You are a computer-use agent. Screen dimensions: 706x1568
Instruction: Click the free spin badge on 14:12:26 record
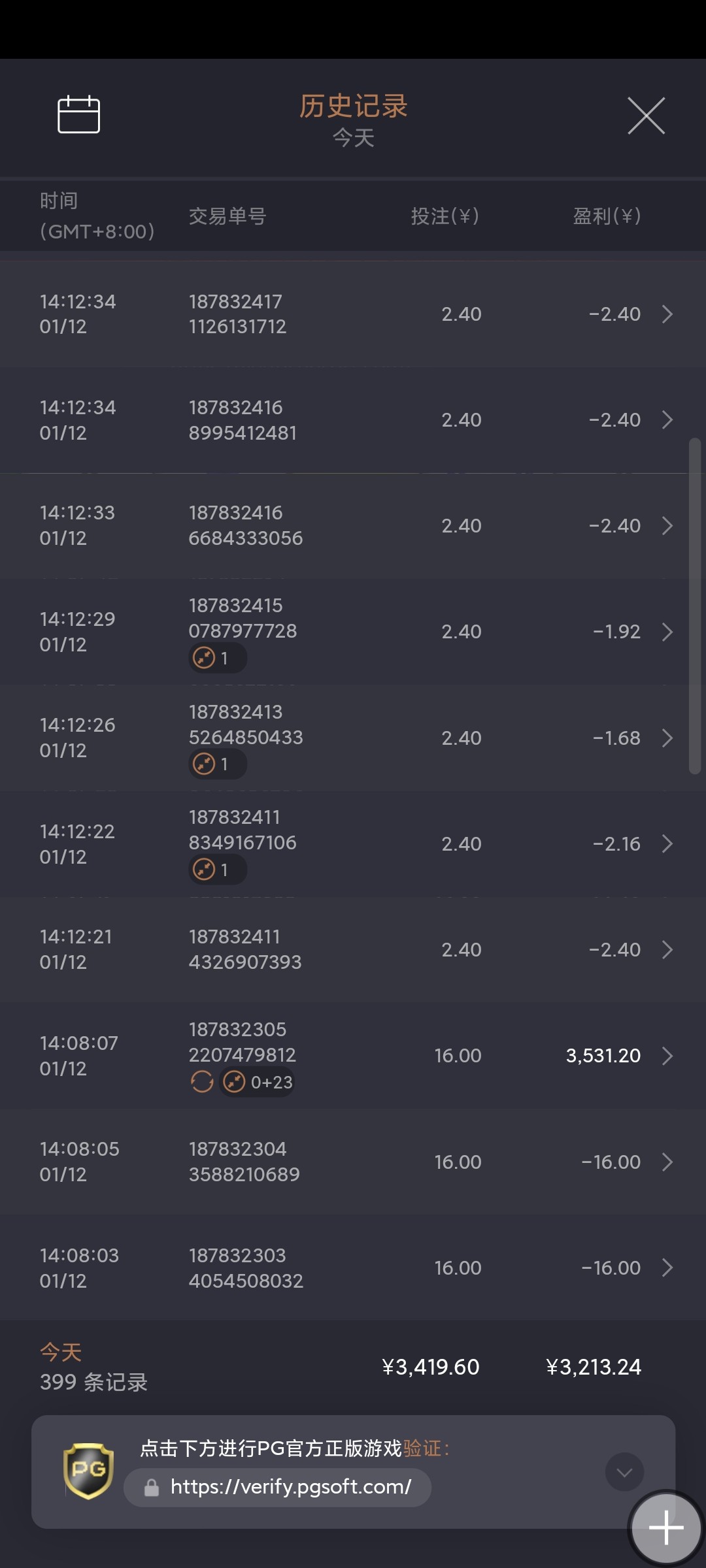(x=217, y=764)
